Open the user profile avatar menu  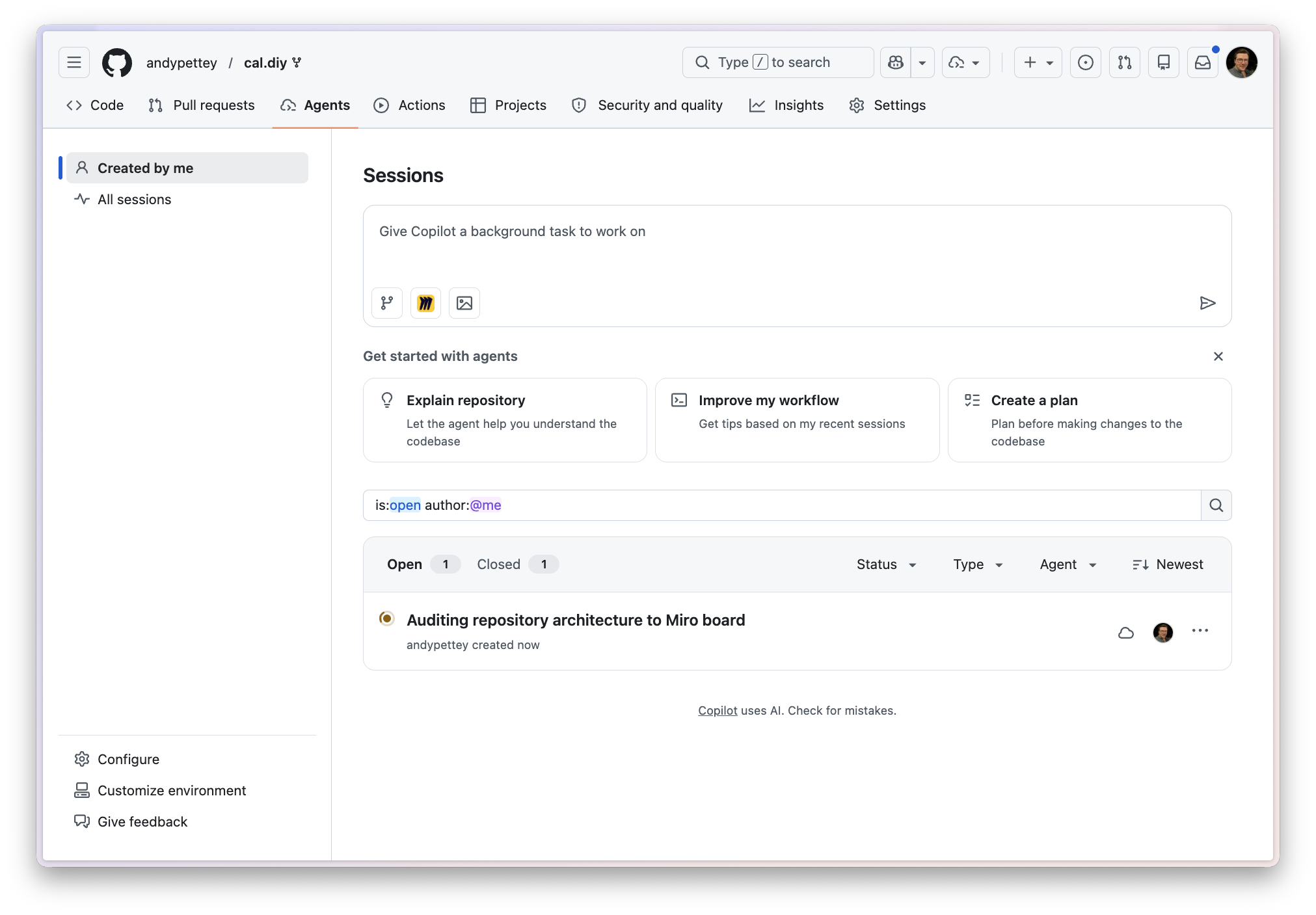coord(1242,62)
